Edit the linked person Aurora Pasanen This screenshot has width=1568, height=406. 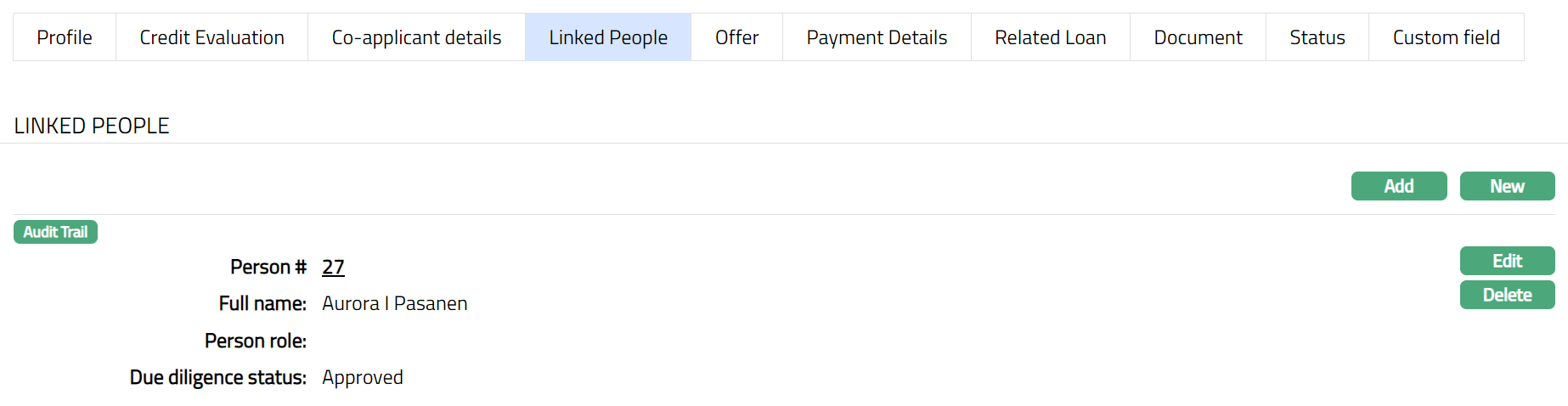(1507, 261)
